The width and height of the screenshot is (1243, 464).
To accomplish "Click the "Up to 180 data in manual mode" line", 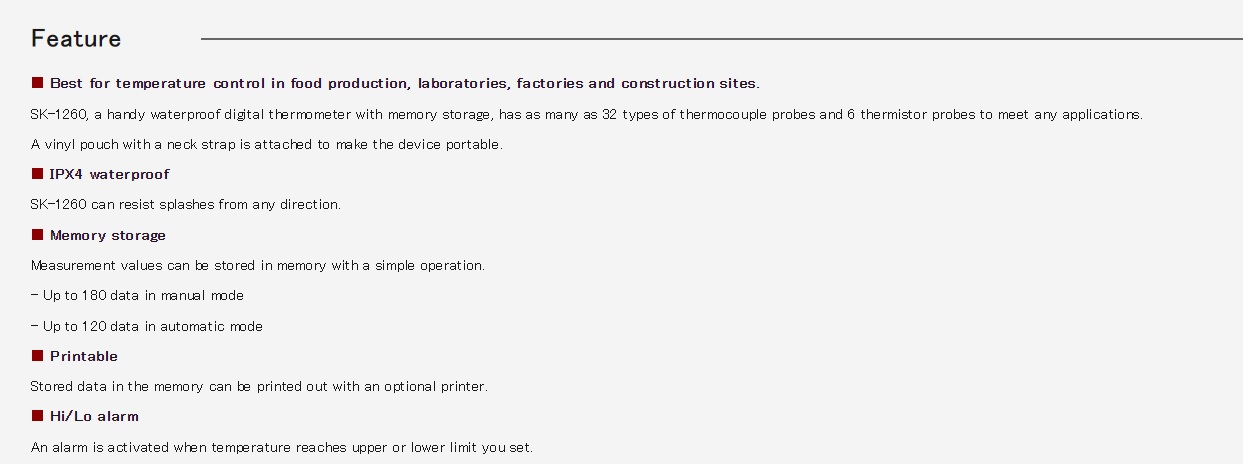I will tap(137, 296).
